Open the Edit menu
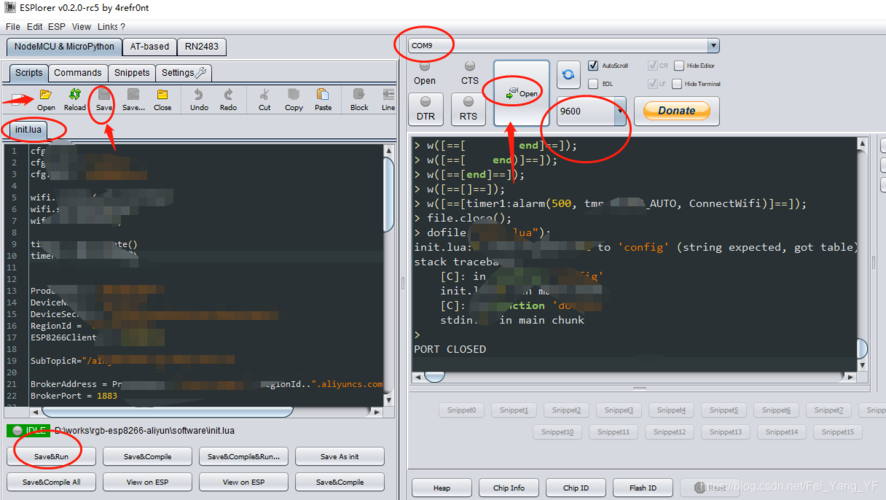Viewport: 886px width, 500px height. 34,27
